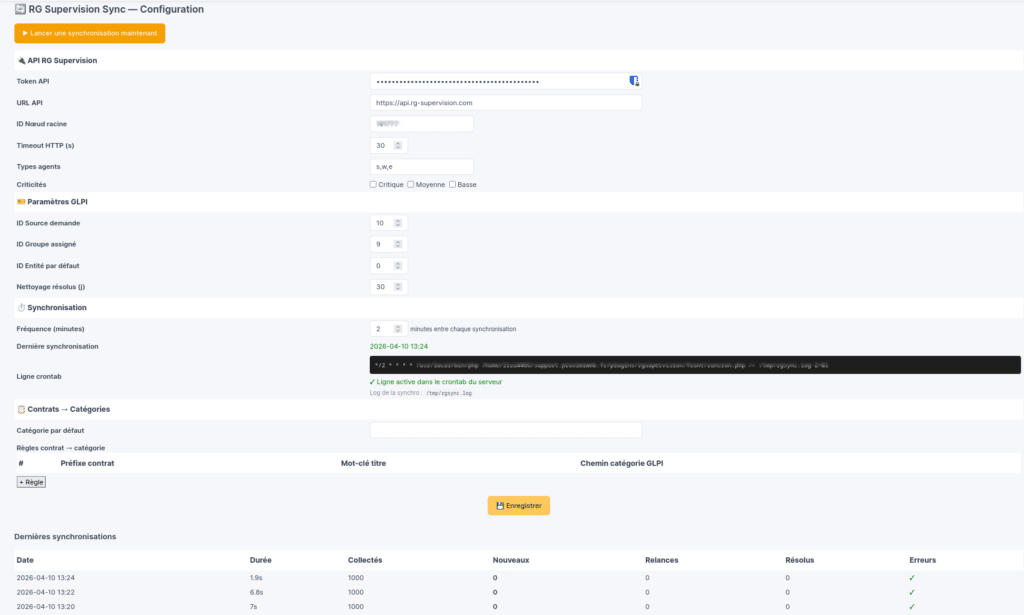This screenshot has width=1024, height=615.
Task: Enable the Critique criticity checkbox
Action: (x=373, y=185)
